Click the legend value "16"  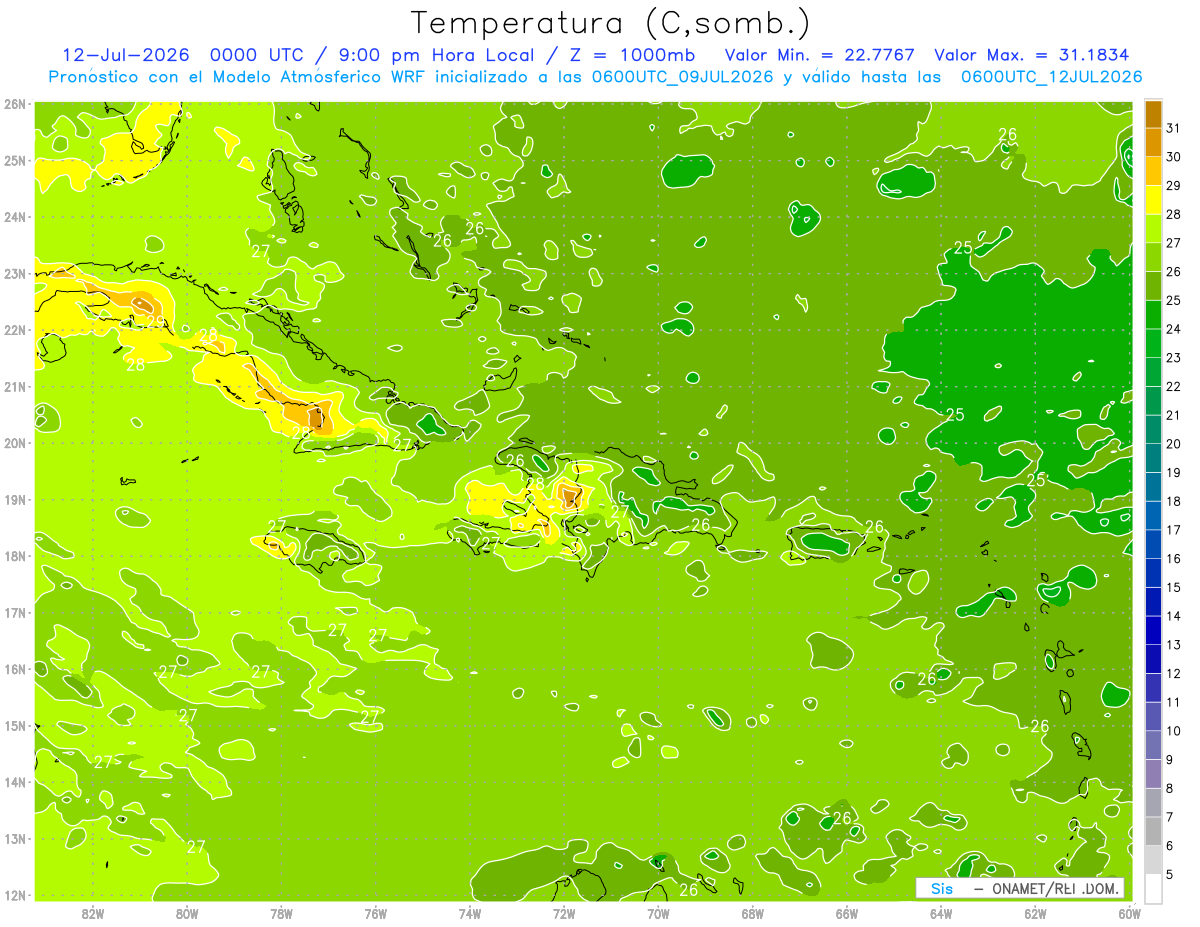(1174, 558)
